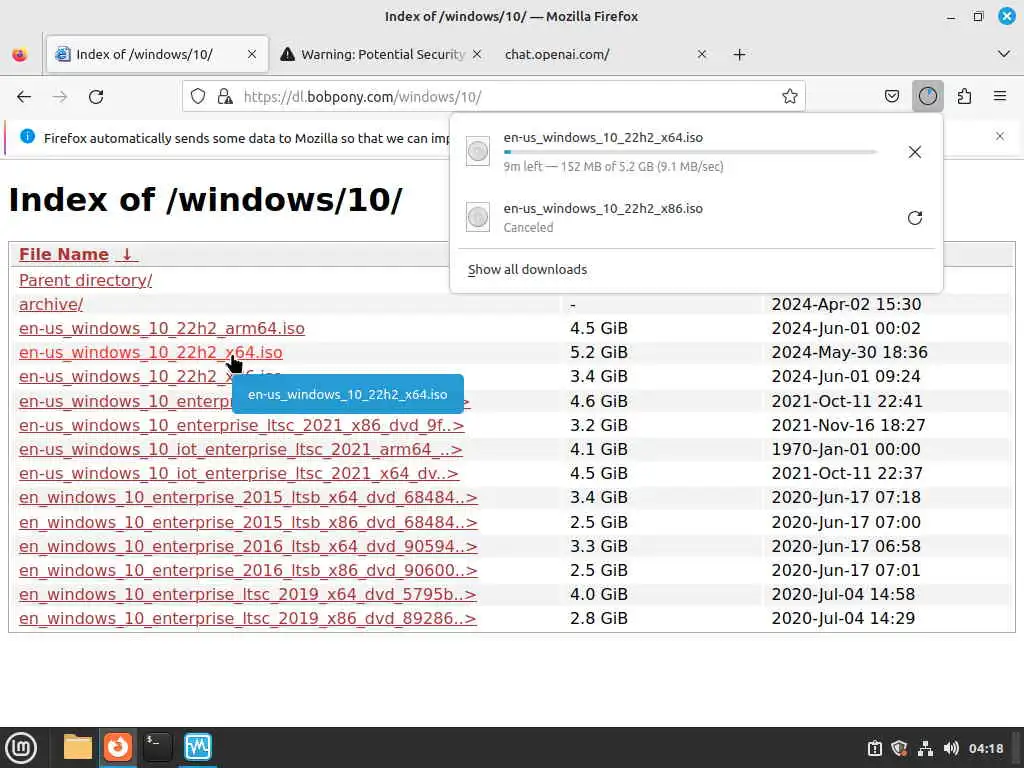This screenshot has height=768, width=1024.
Task: Download enterprise_ltsc_2021_x86_dvd link
Action: pyautogui.click(x=242, y=426)
